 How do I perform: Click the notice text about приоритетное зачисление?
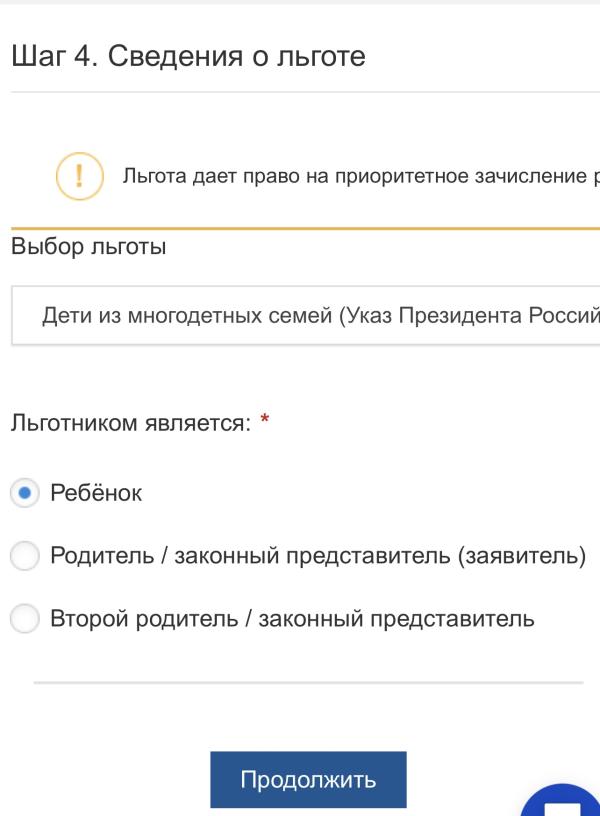pos(360,177)
